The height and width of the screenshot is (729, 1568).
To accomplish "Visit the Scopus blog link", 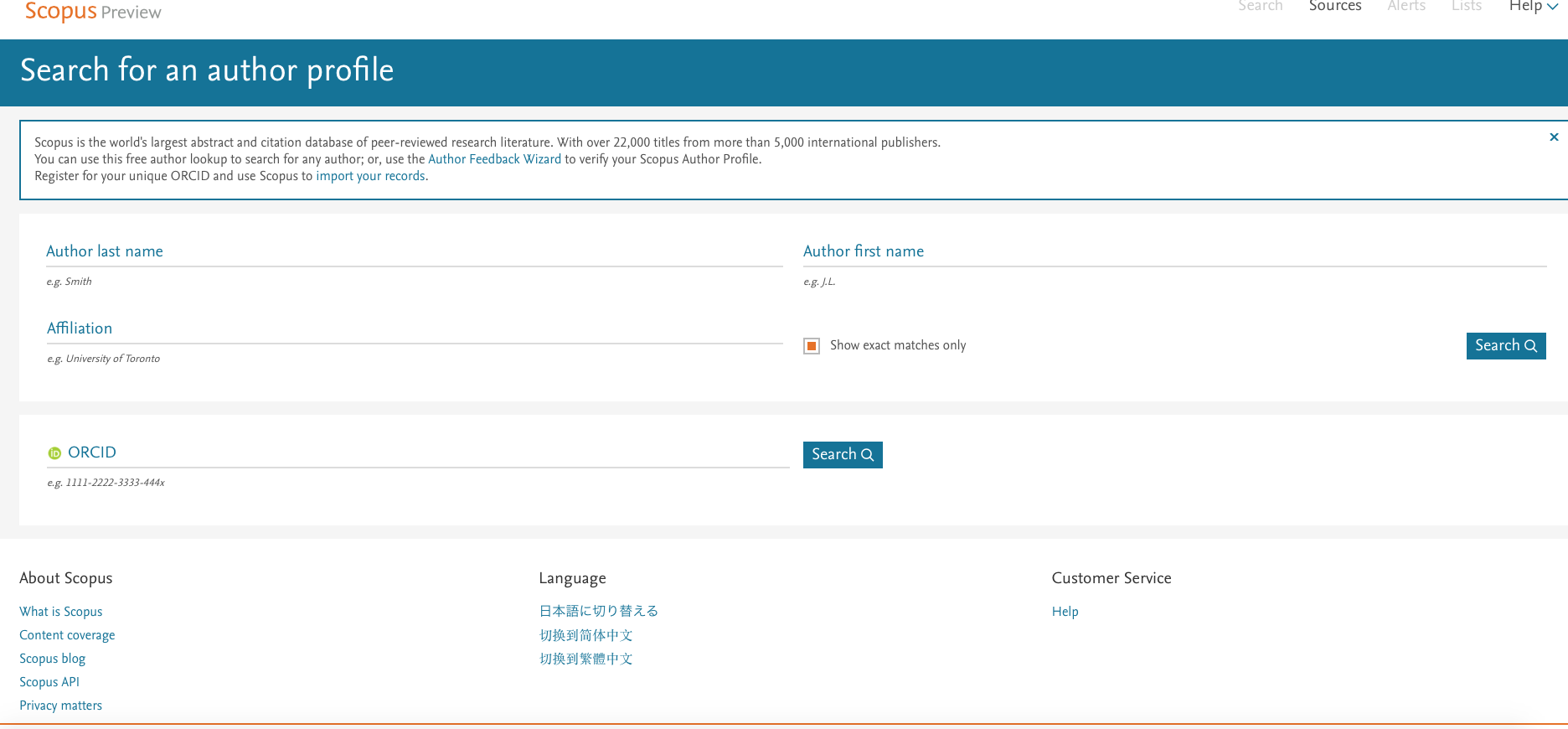I will click(x=53, y=659).
